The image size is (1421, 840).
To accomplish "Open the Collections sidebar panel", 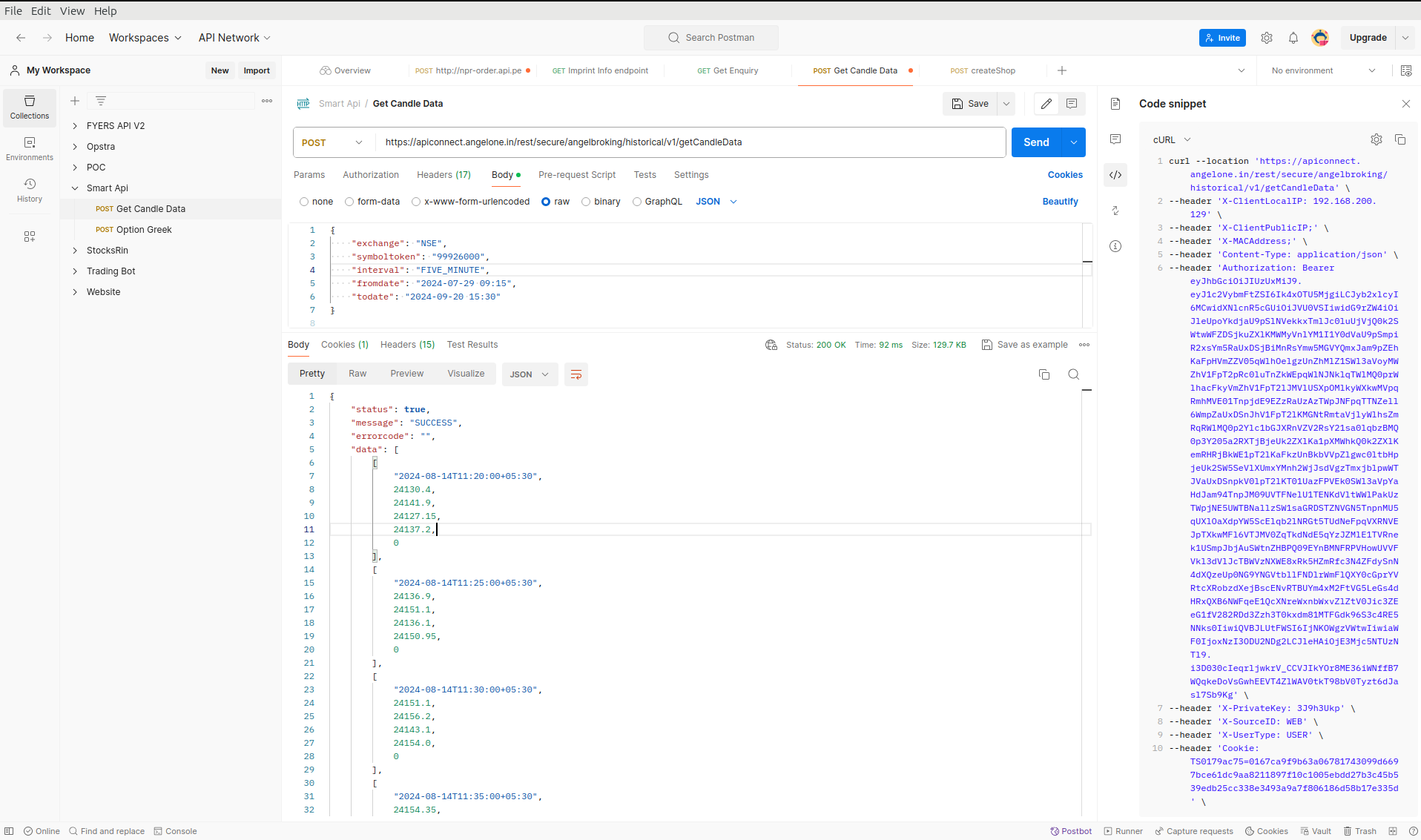I will tap(30, 108).
